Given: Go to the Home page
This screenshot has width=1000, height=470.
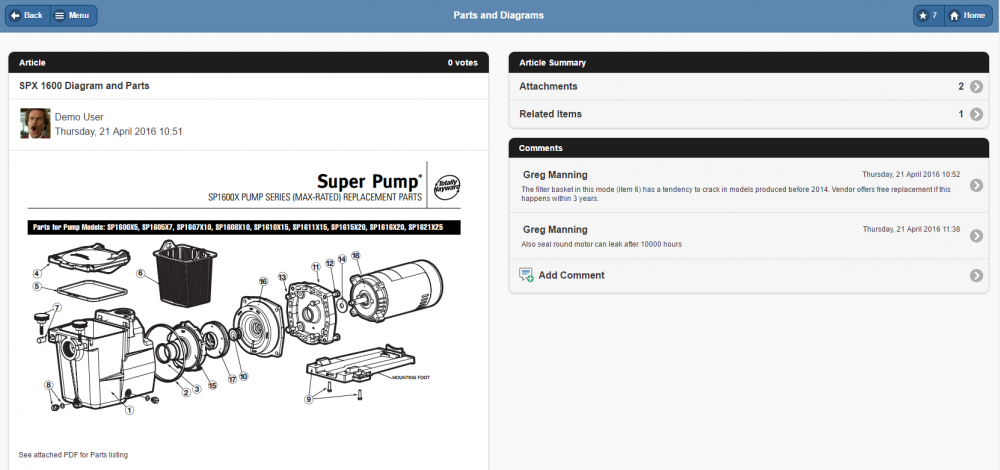Looking at the screenshot, I should click(967, 15).
